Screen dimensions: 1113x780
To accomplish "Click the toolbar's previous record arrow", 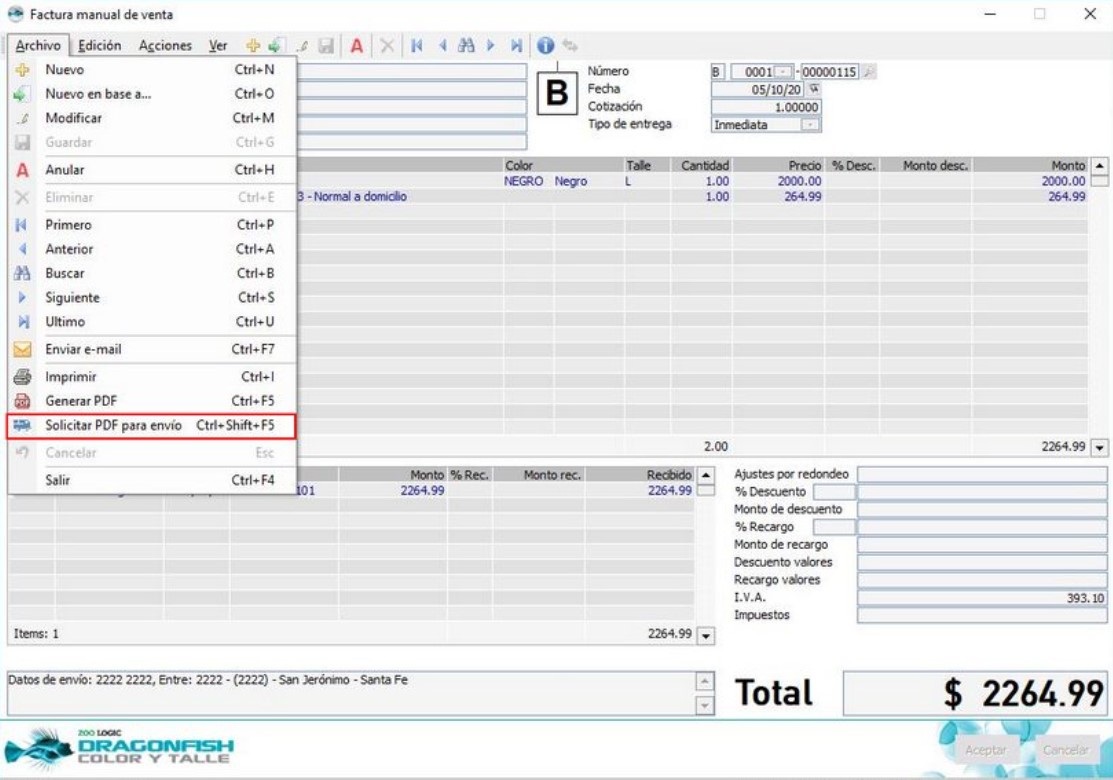I will 442,46.
